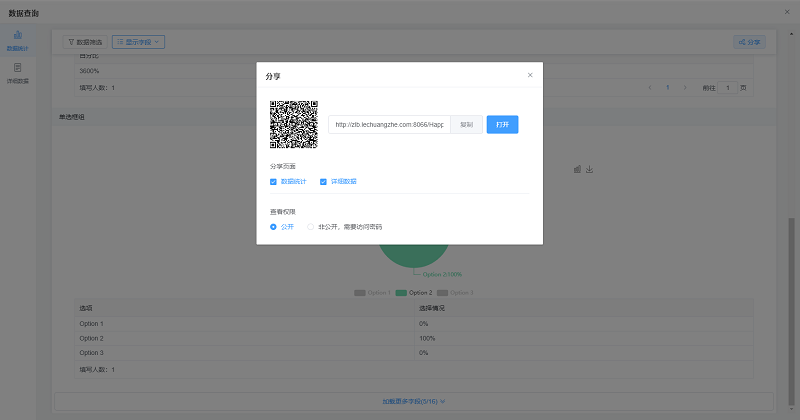The height and width of the screenshot is (420, 800).
Task: Expand 加载更多字段 at the bottom
Action: [x=414, y=400]
